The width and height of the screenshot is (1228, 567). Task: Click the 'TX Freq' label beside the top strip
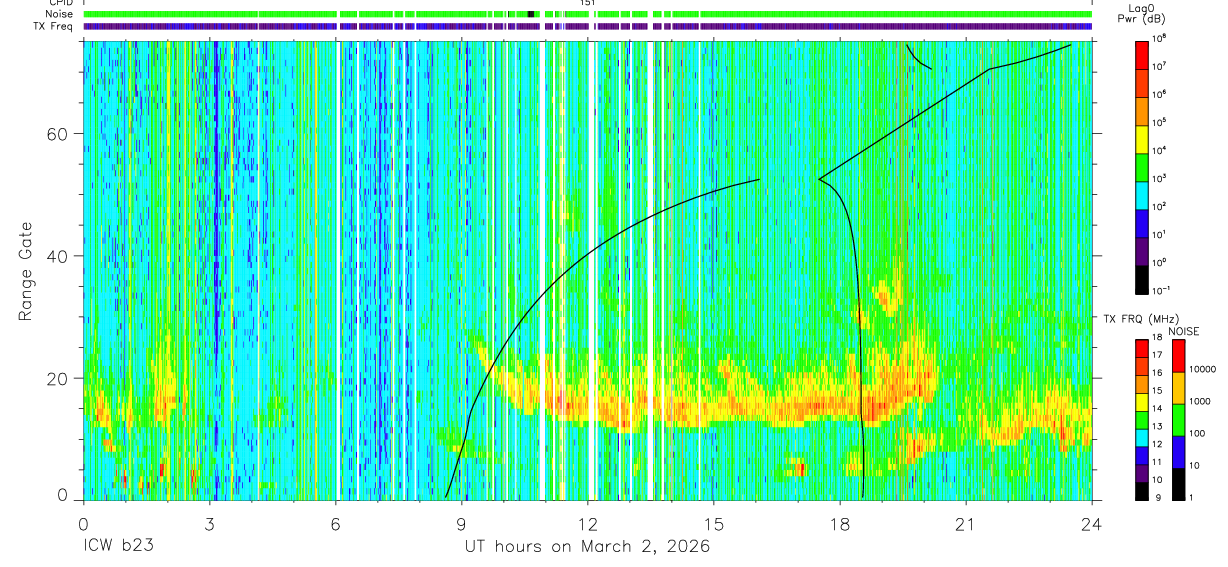(x=55, y=26)
